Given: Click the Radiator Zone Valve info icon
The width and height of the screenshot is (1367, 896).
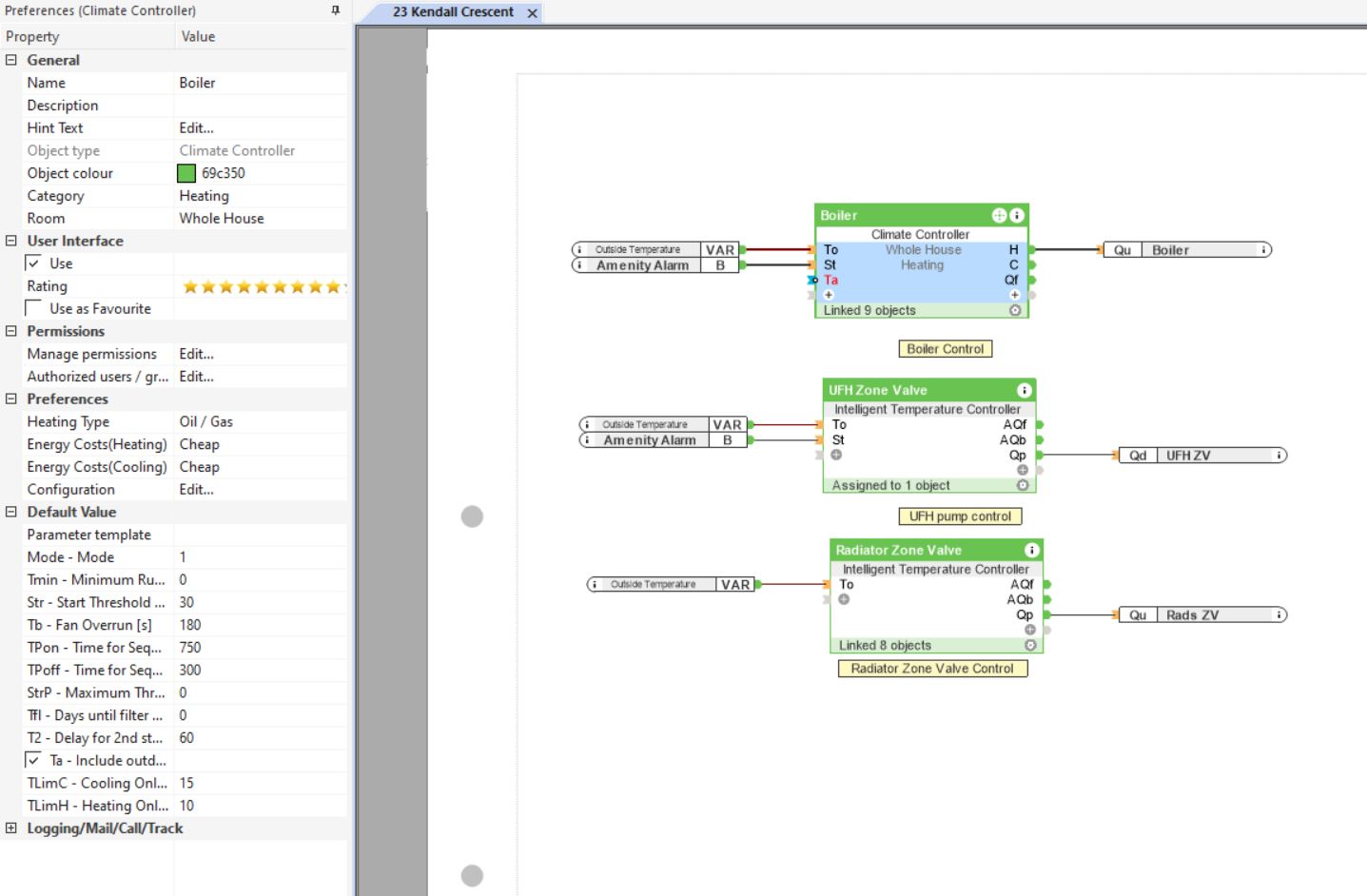Looking at the screenshot, I should tap(1031, 551).
